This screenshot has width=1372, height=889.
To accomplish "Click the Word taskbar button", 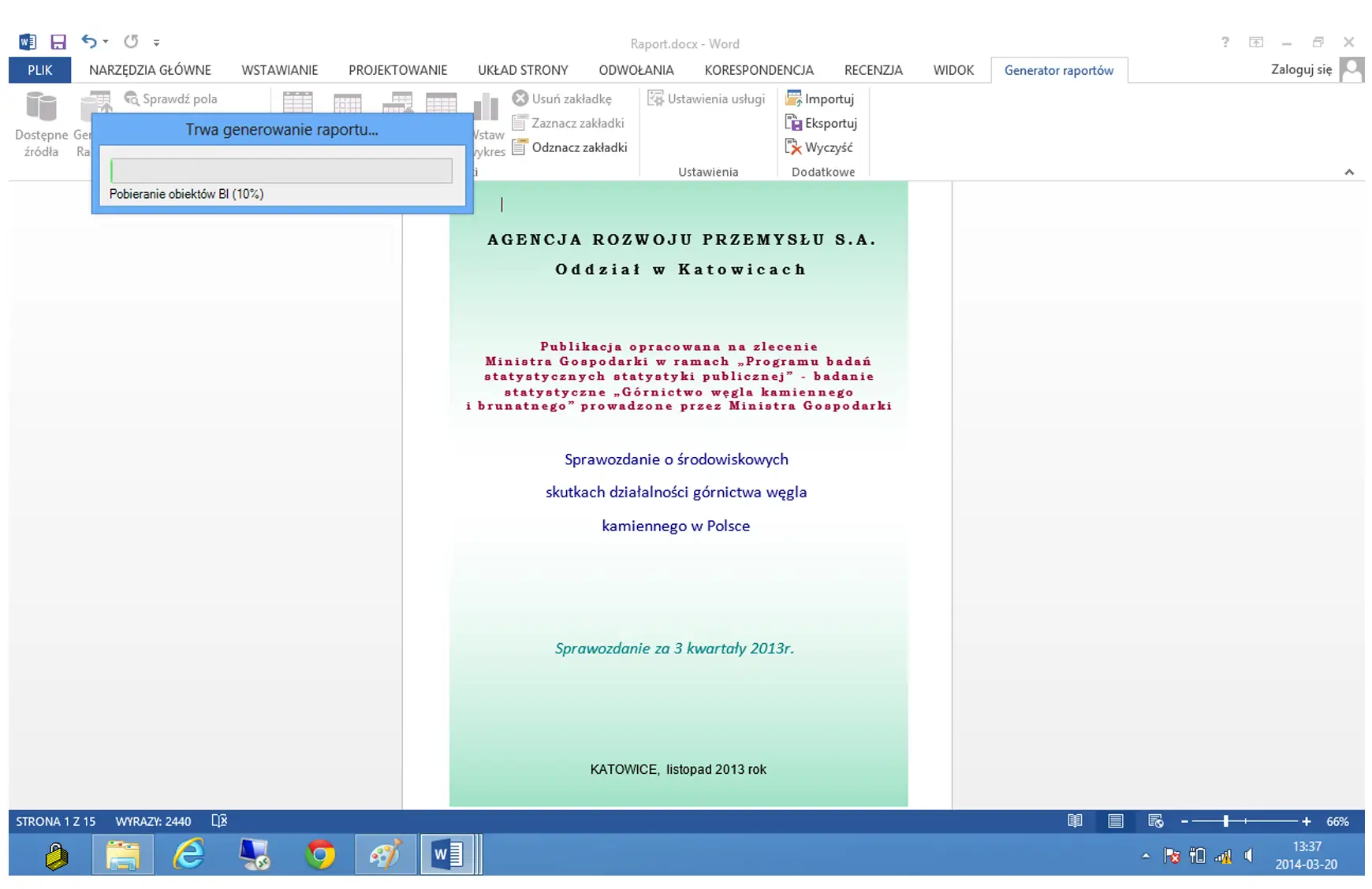I will click(x=450, y=855).
